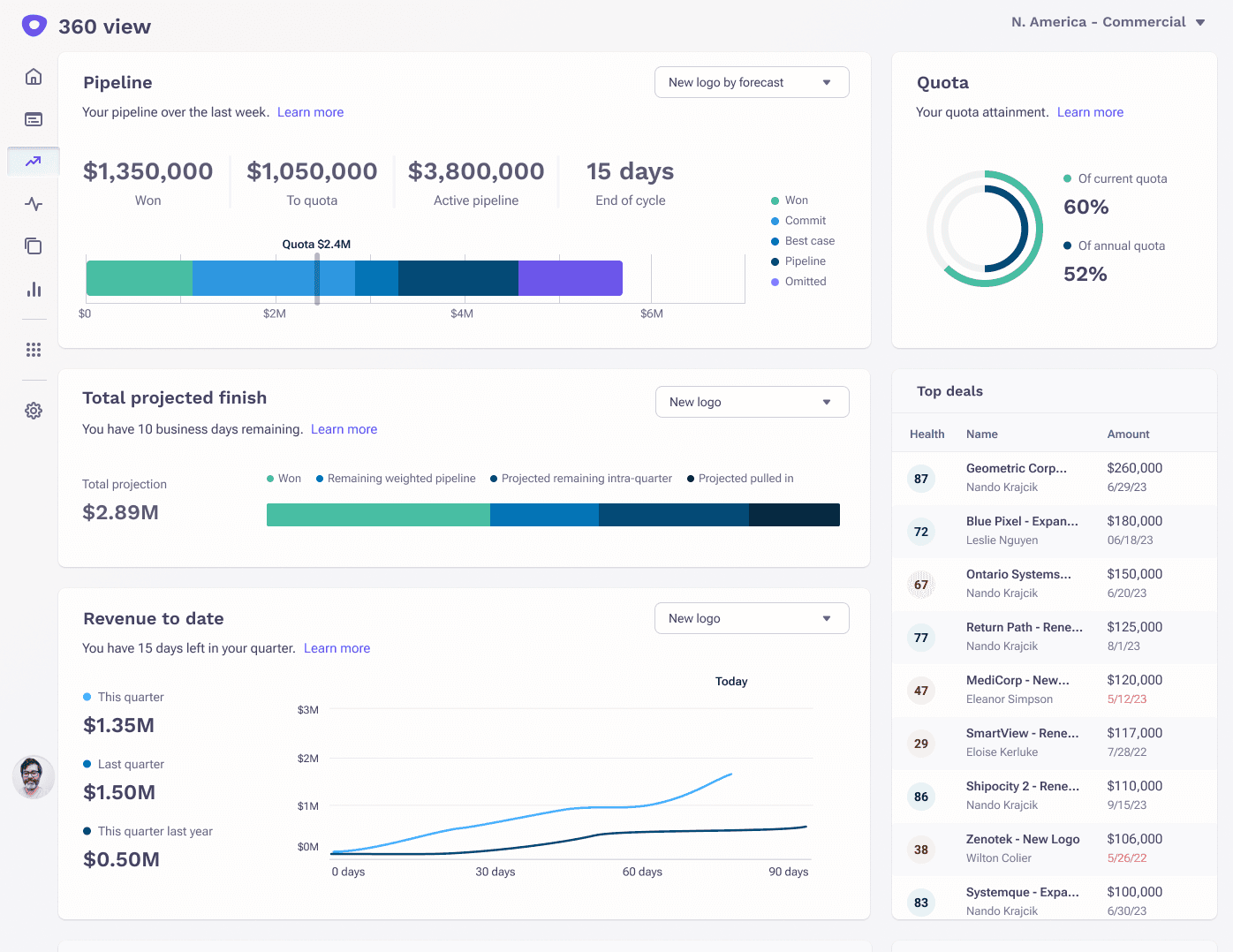Switch view using Revenue to date dropdown

coord(752,618)
